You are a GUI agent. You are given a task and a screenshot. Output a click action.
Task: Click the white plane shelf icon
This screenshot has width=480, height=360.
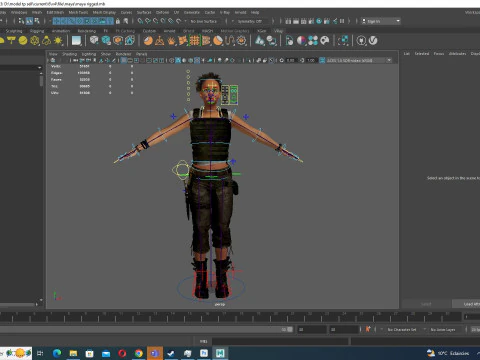pyautogui.click(x=76, y=41)
